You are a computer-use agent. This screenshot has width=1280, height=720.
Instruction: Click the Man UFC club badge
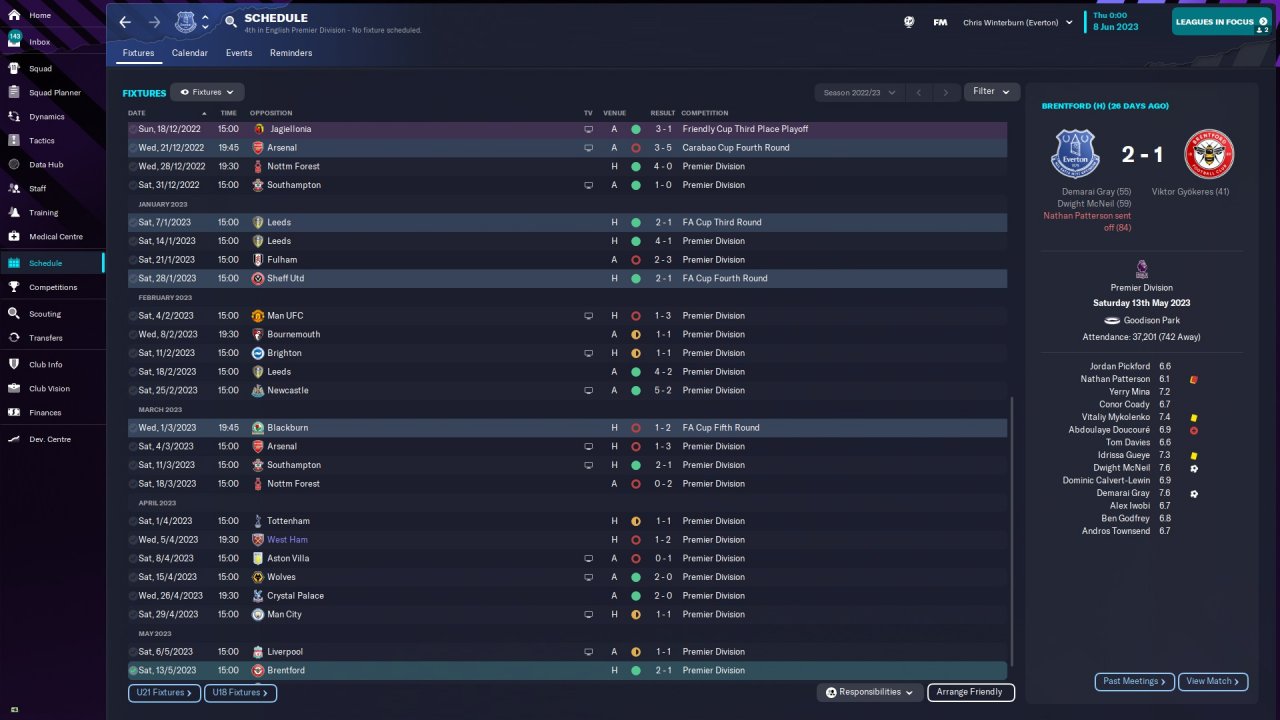258,316
